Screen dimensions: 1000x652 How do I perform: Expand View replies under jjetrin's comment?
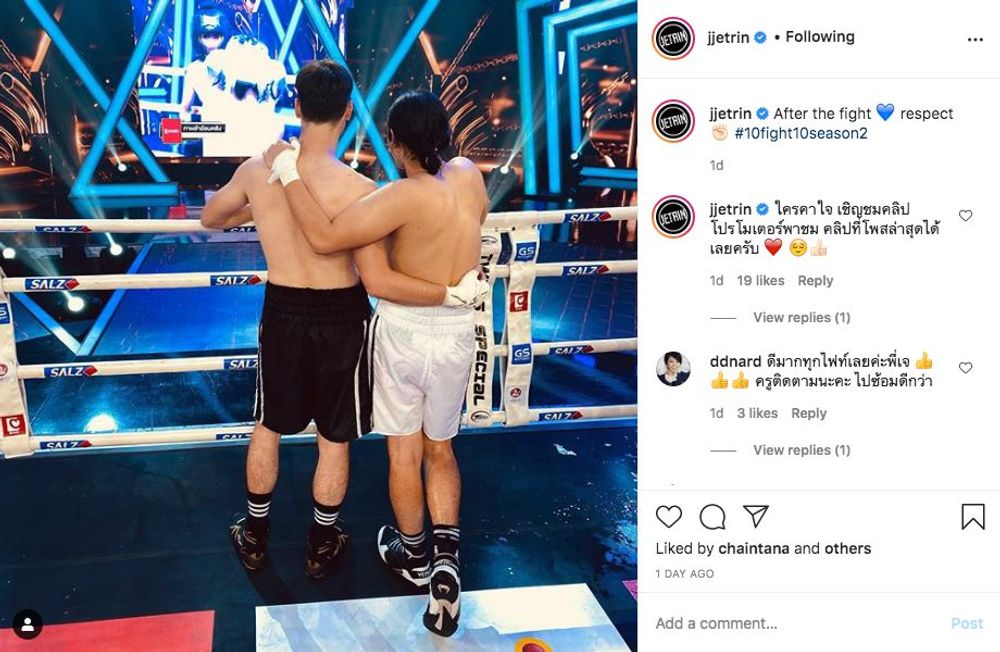point(802,317)
